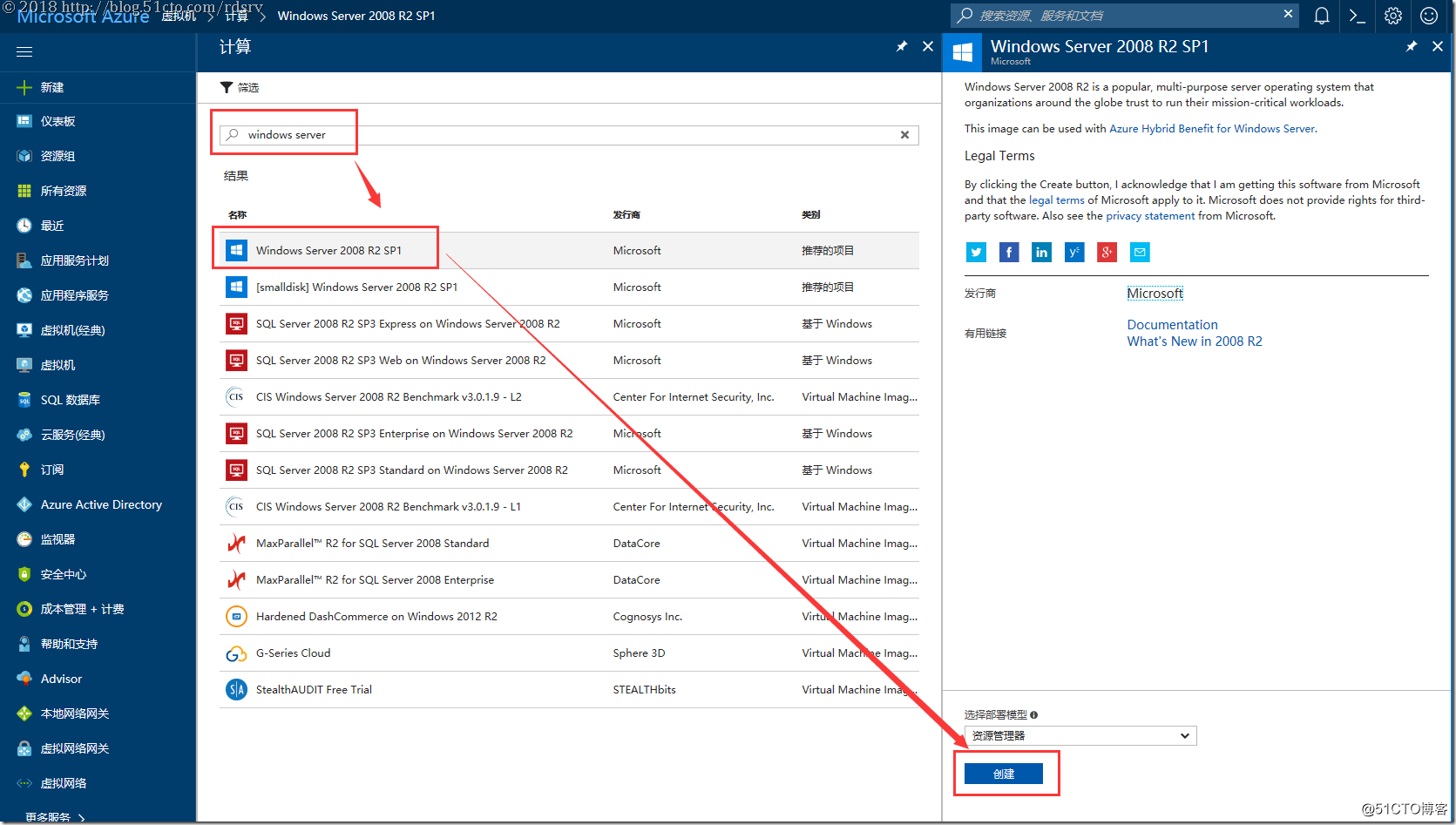Viewport: 1456px width, 825px height.
Task: Open the notifications bell icon
Action: (1322, 16)
